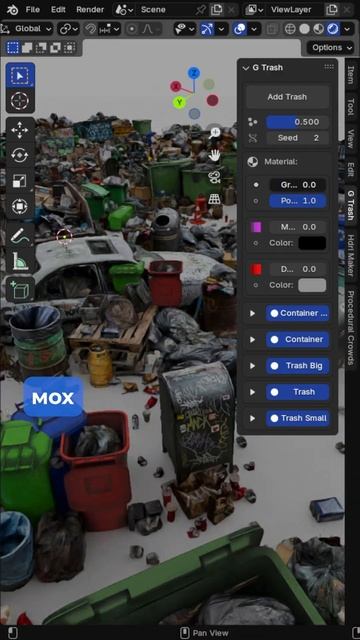360x640 pixels.
Task: Open the Blender logo menu
Action: tap(12, 9)
